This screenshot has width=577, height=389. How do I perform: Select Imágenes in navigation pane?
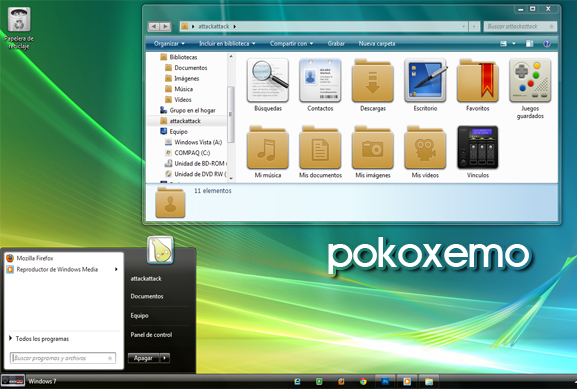(187, 78)
